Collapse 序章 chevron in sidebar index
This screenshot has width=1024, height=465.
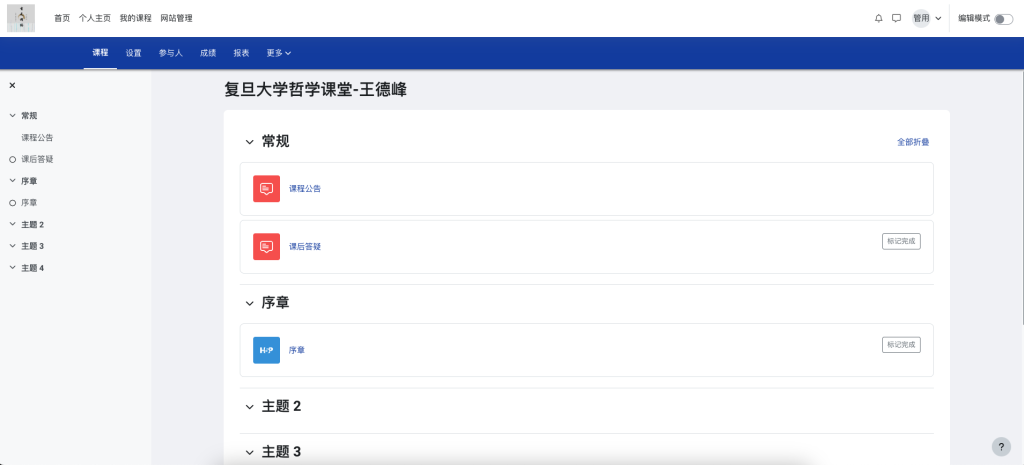coord(12,181)
